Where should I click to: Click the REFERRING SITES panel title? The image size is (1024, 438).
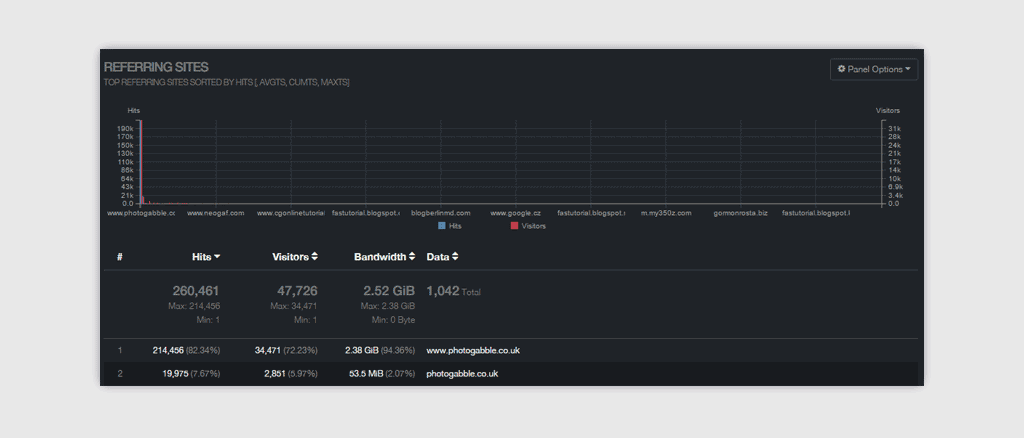[156, 67]
